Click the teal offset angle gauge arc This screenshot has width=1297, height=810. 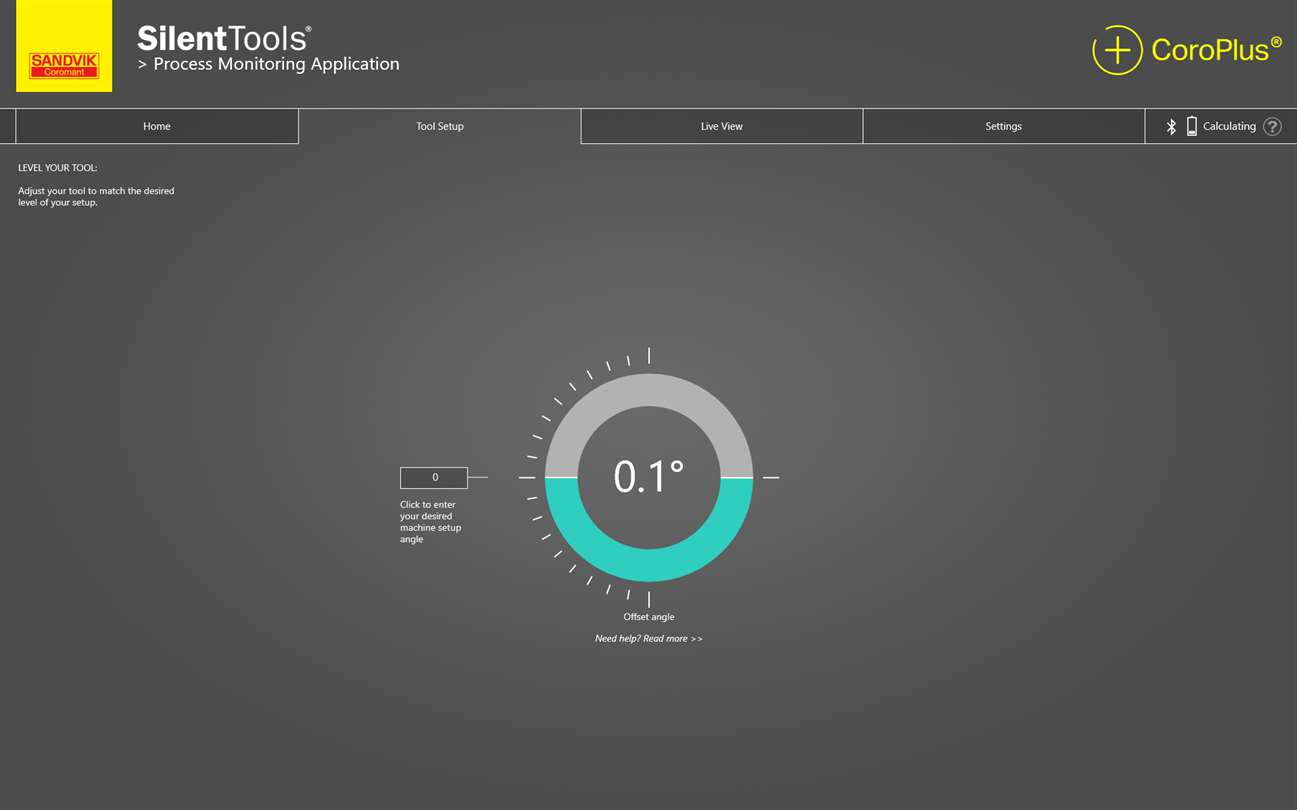pos(649,564)
